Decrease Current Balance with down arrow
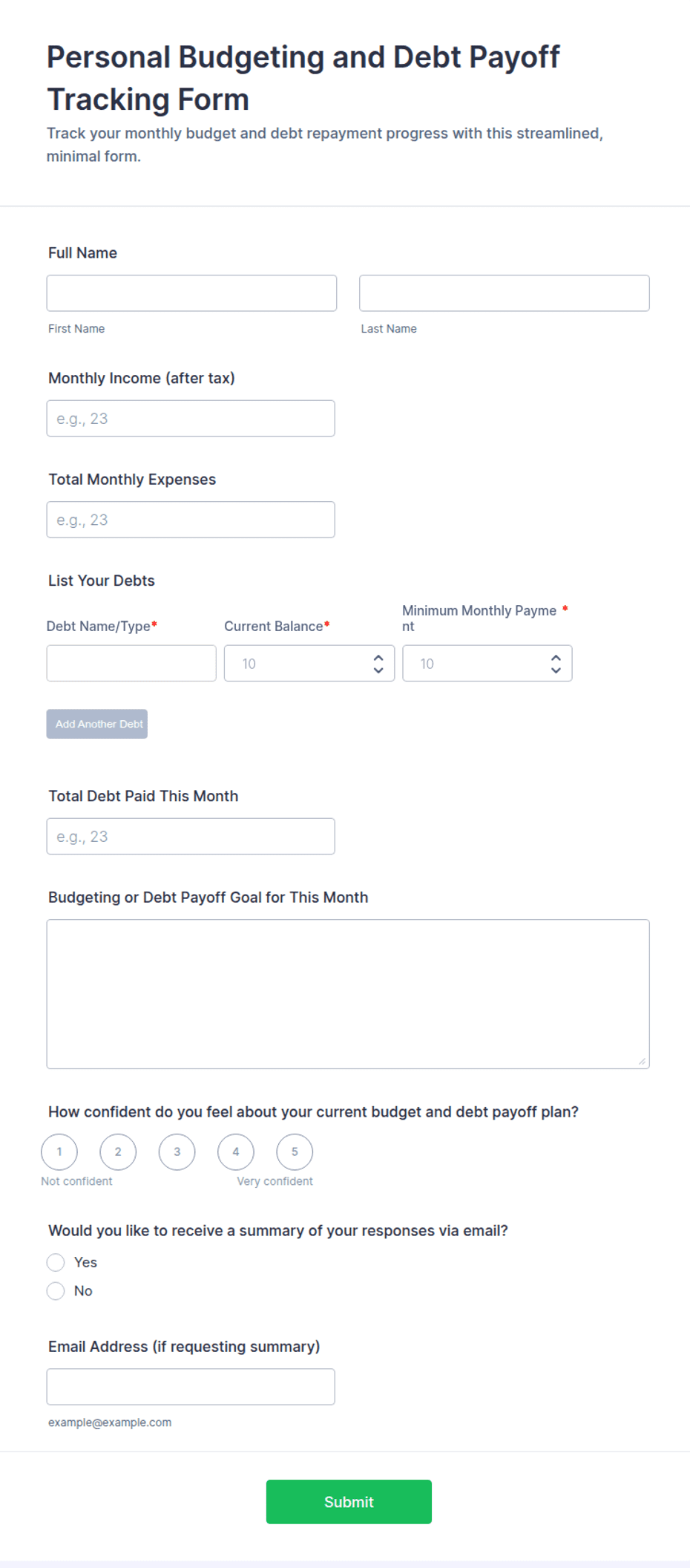690x1568 pixels. click(x=378, y=670)
